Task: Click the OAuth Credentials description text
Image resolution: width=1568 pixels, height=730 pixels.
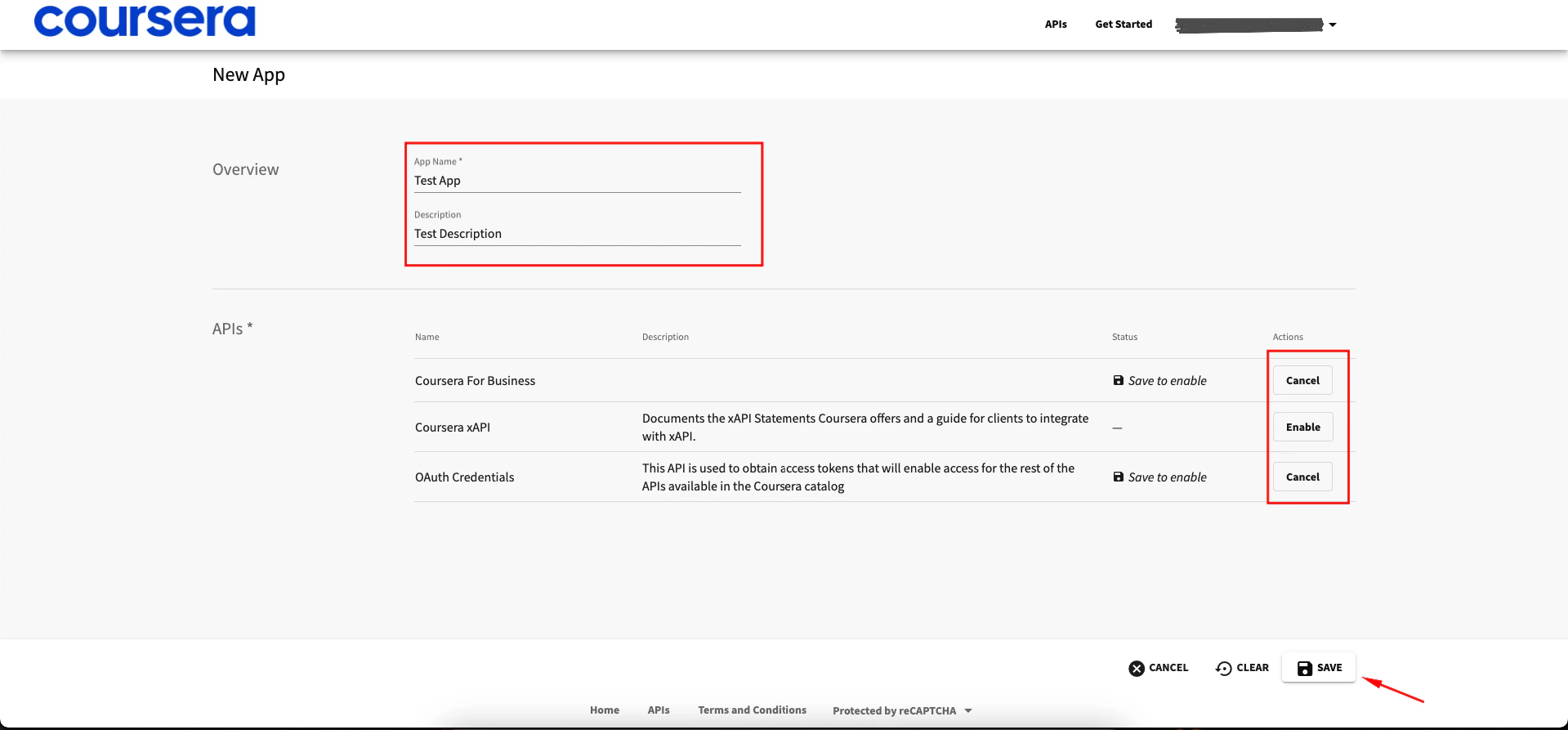Action: click(x=858, y=477)
